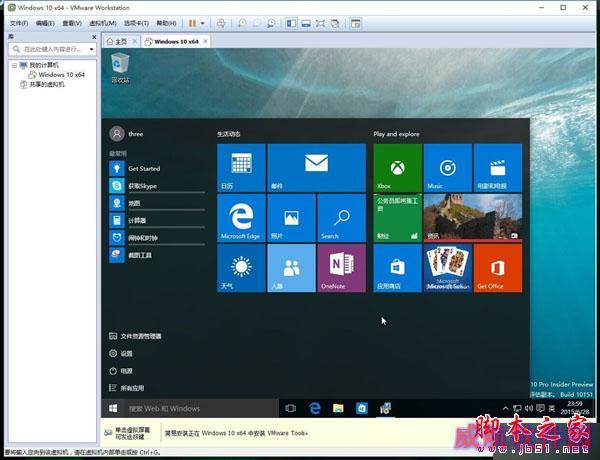Open the 虚拟机(M) menu

tap(103, 23)
